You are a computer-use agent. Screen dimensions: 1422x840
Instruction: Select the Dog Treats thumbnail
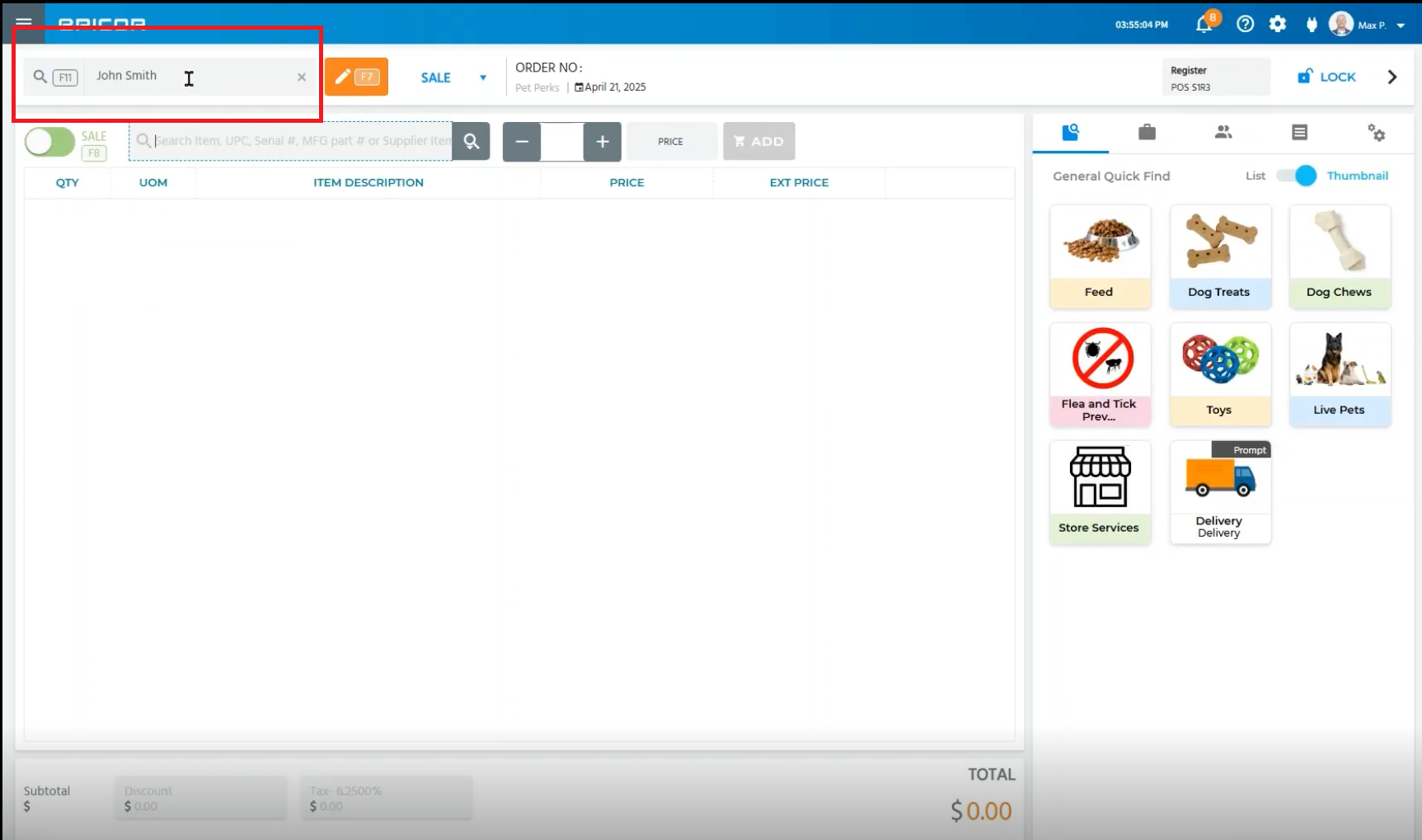[x=1219, y=256]
